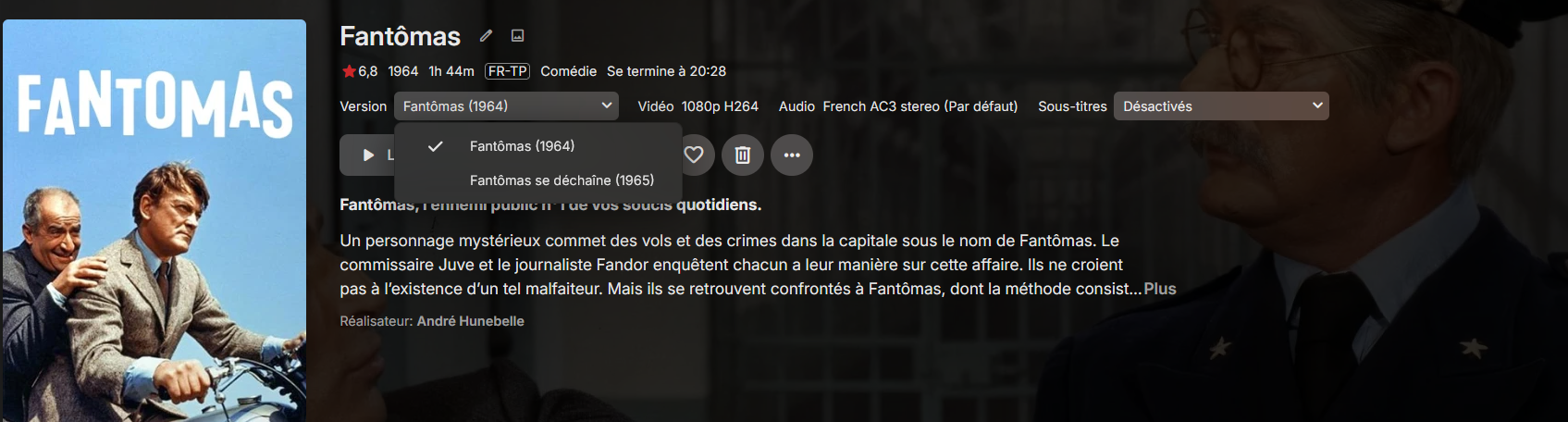
Task: Delete the movie using trash icon
Action: coord(742,155)
